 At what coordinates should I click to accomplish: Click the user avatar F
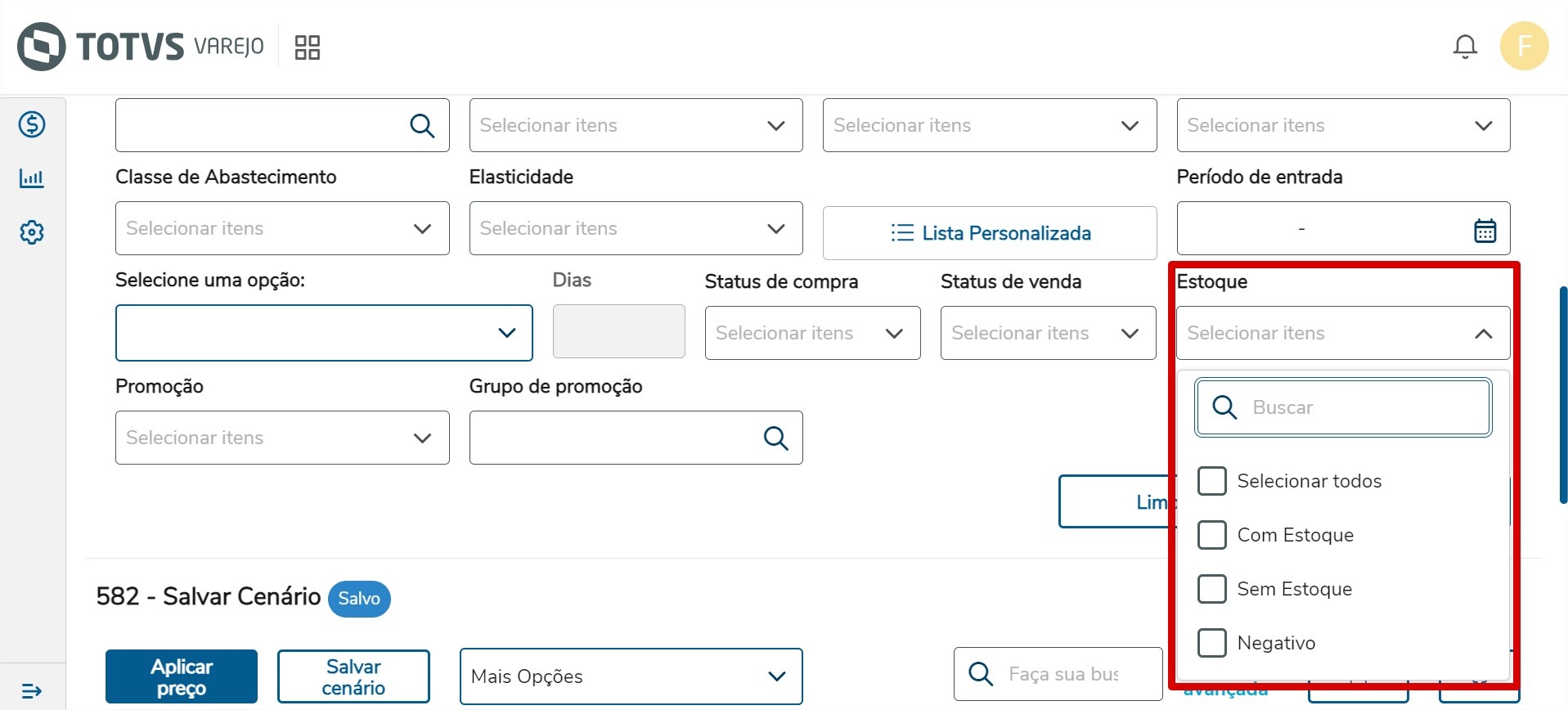coord(1524,46)
